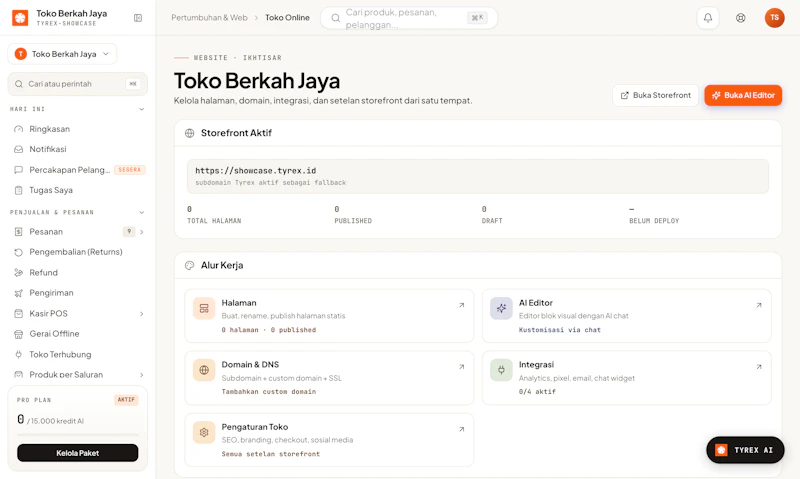Click Pertumbuhan & Web breadcrumb
The image size is (800, 479).
209,18
